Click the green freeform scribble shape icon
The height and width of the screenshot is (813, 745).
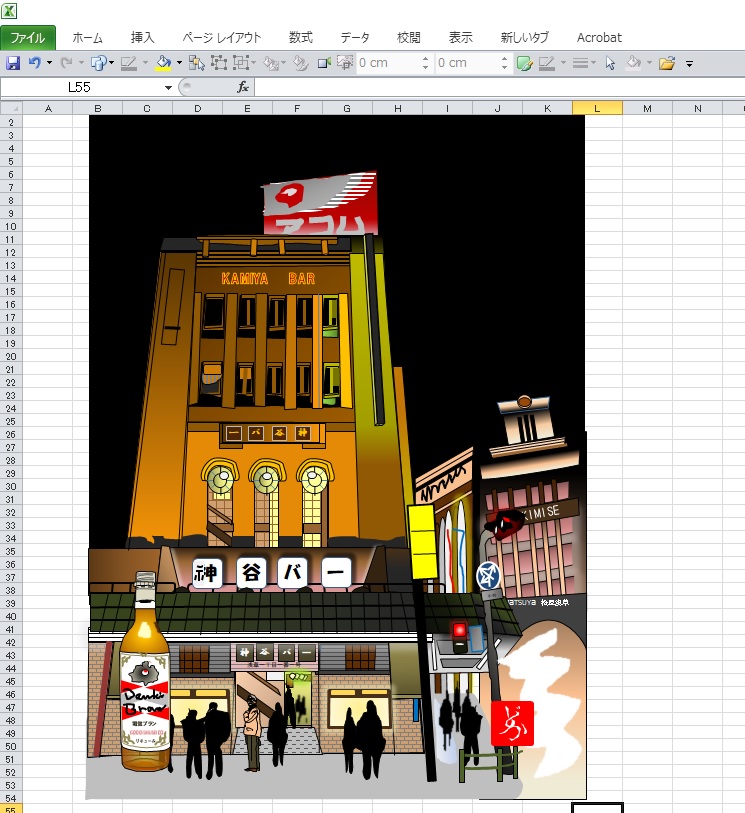click(524, 63)
